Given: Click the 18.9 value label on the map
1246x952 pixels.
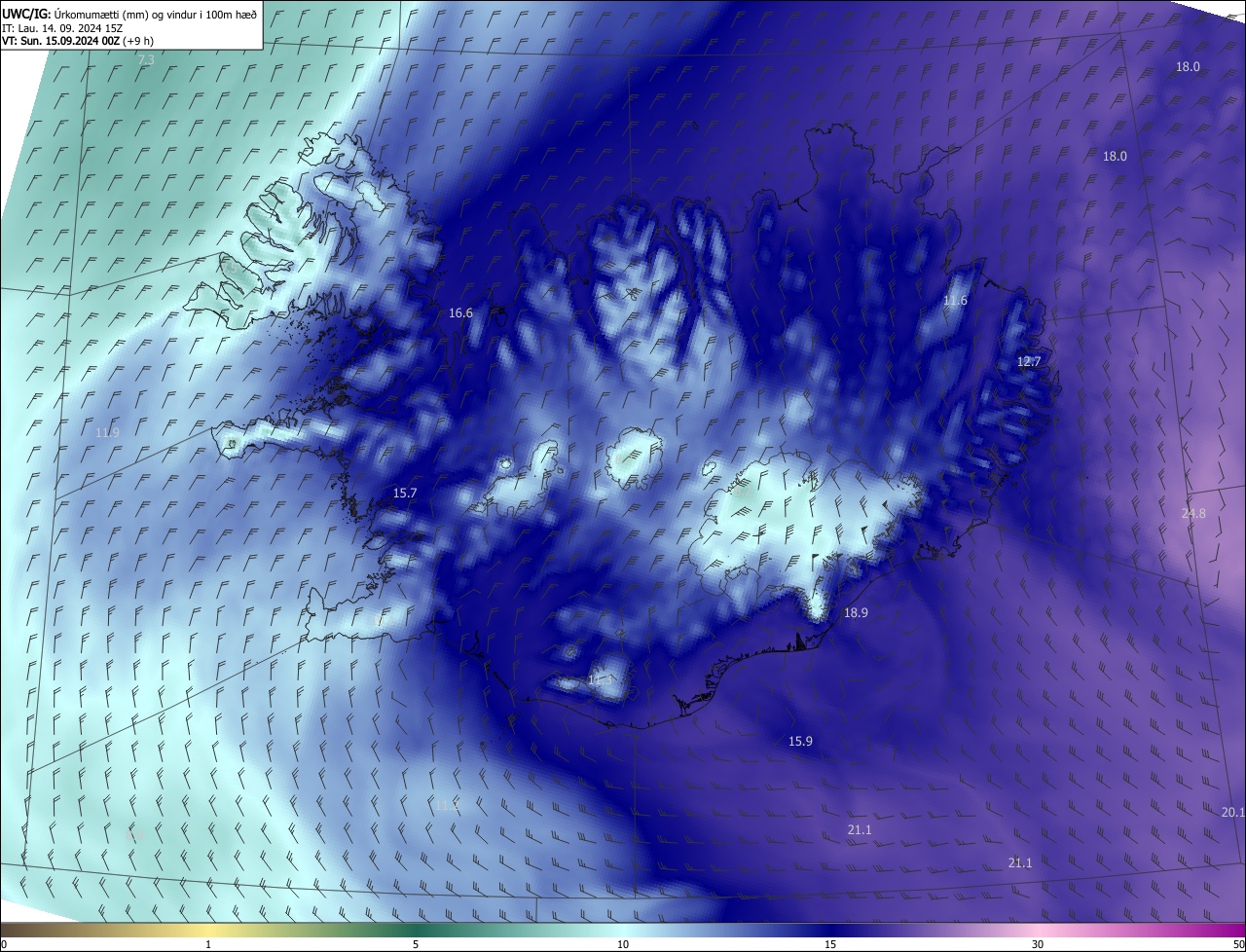Looking at the screenshot, I should tap(856, 613).
